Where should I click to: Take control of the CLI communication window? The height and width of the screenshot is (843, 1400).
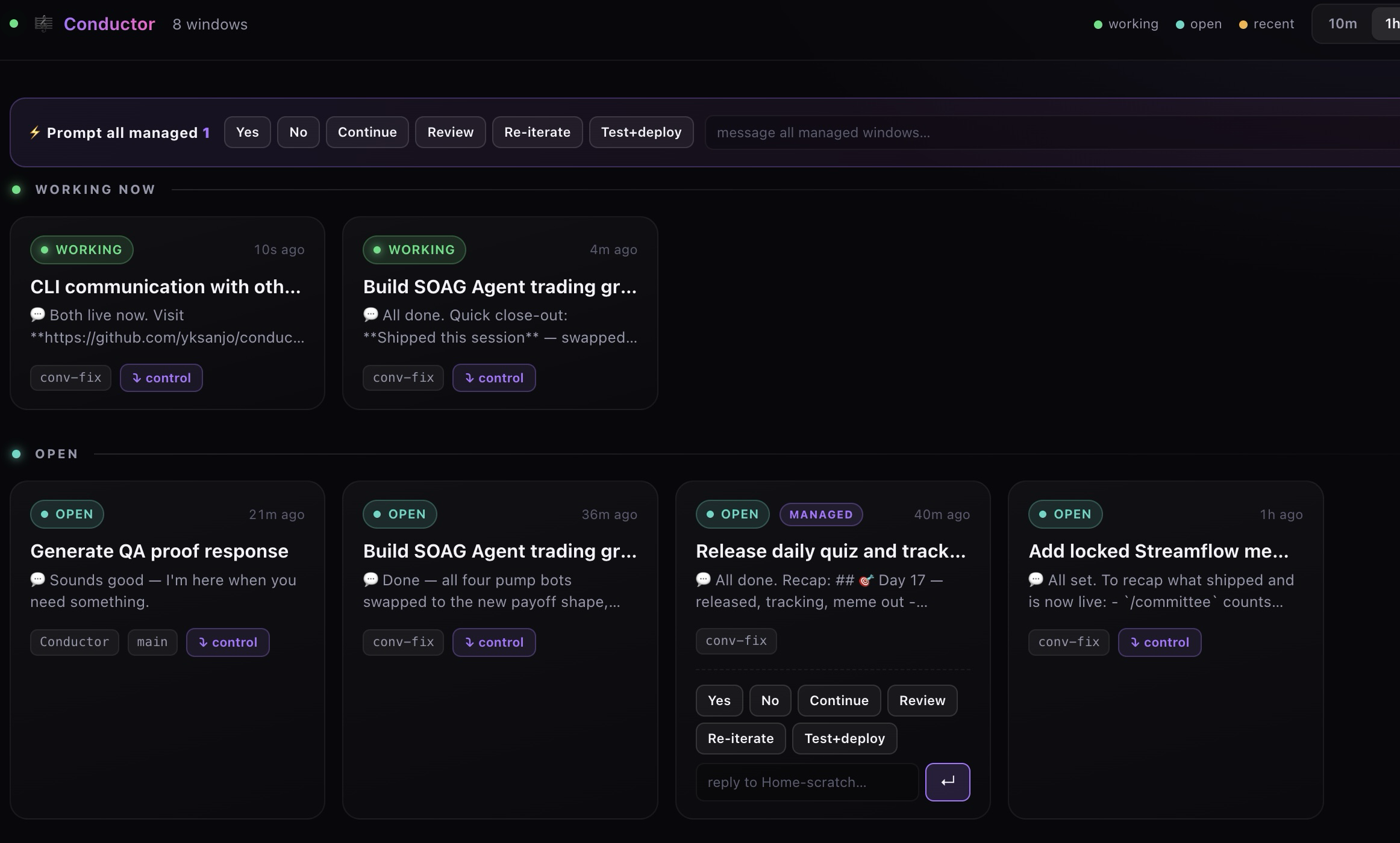[161, 378]
